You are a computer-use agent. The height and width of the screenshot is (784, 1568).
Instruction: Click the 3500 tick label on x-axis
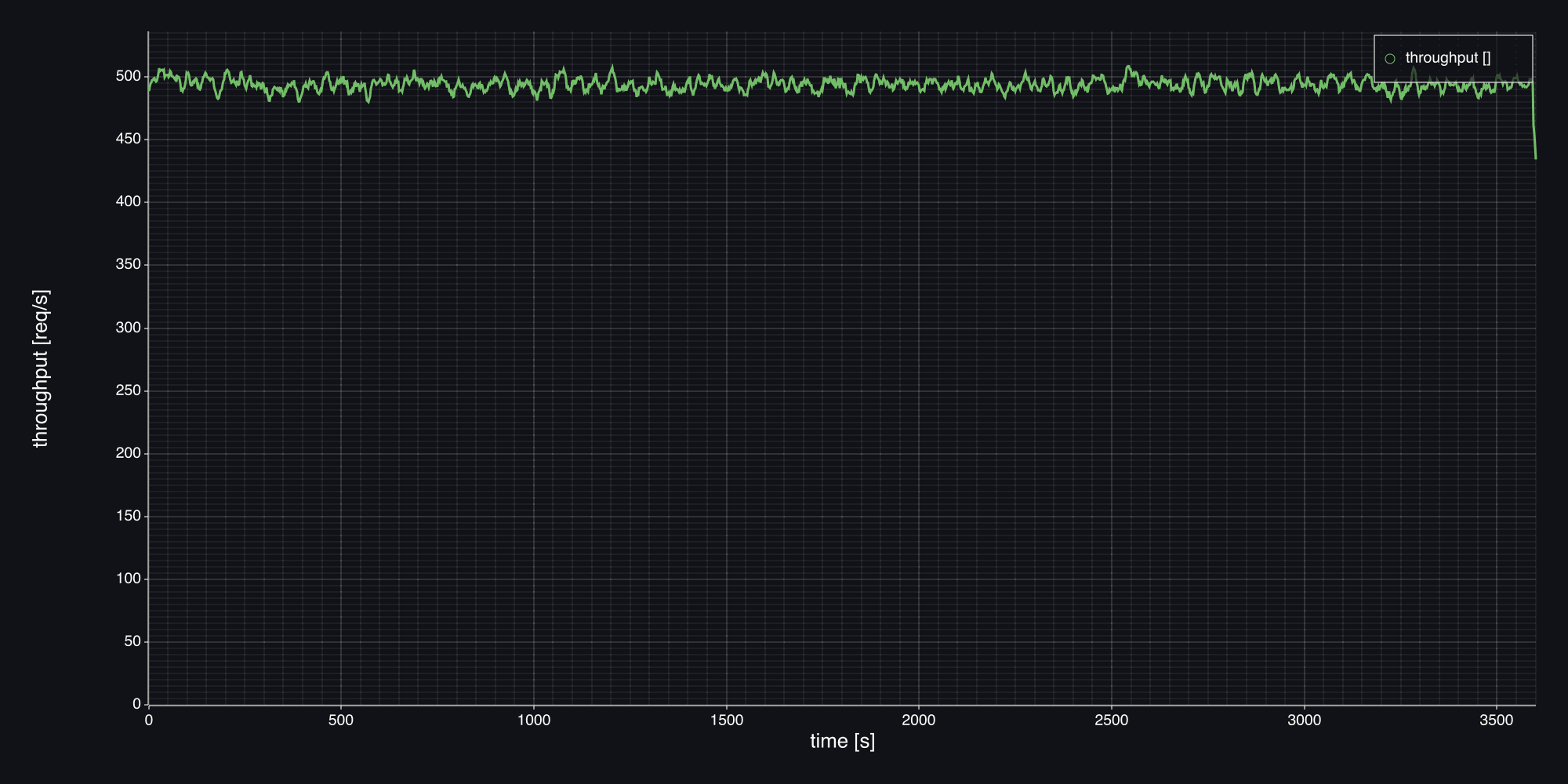1497,720
